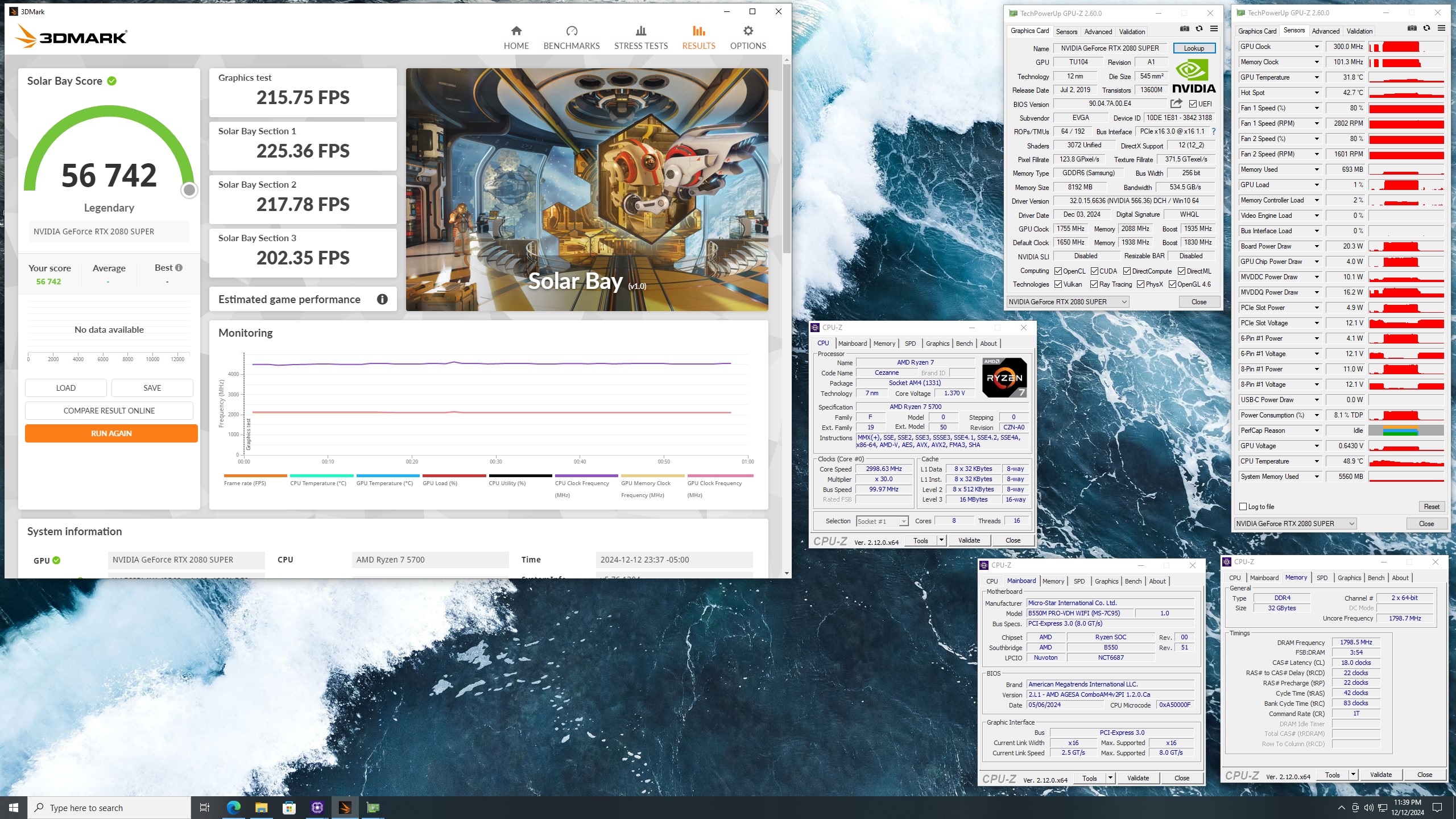Click the Solar Bay preview image

pos(587,189)
